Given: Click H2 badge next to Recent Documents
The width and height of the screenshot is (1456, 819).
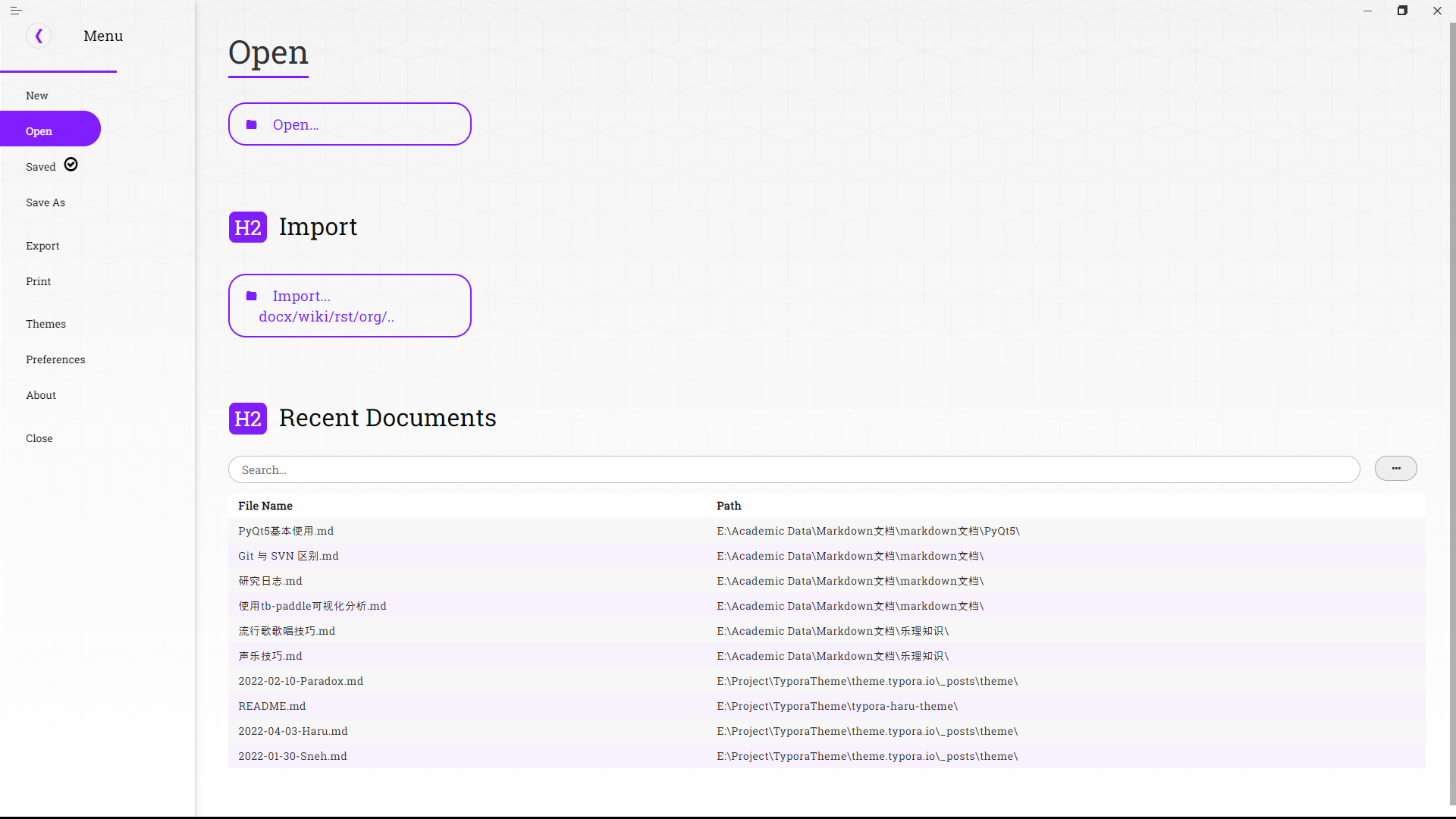Looking at the screenshot, I should click(248, 419).
